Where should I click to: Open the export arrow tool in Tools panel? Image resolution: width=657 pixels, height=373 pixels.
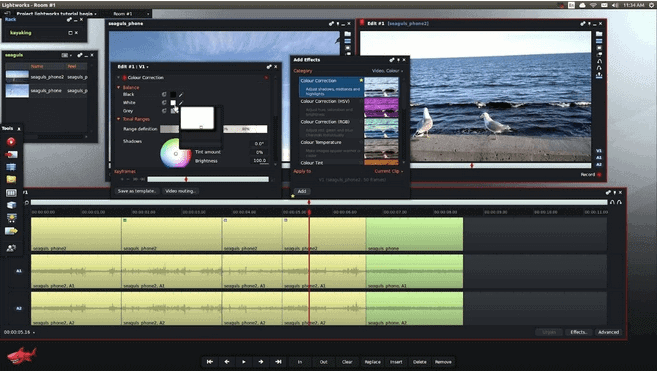(11, 231)
